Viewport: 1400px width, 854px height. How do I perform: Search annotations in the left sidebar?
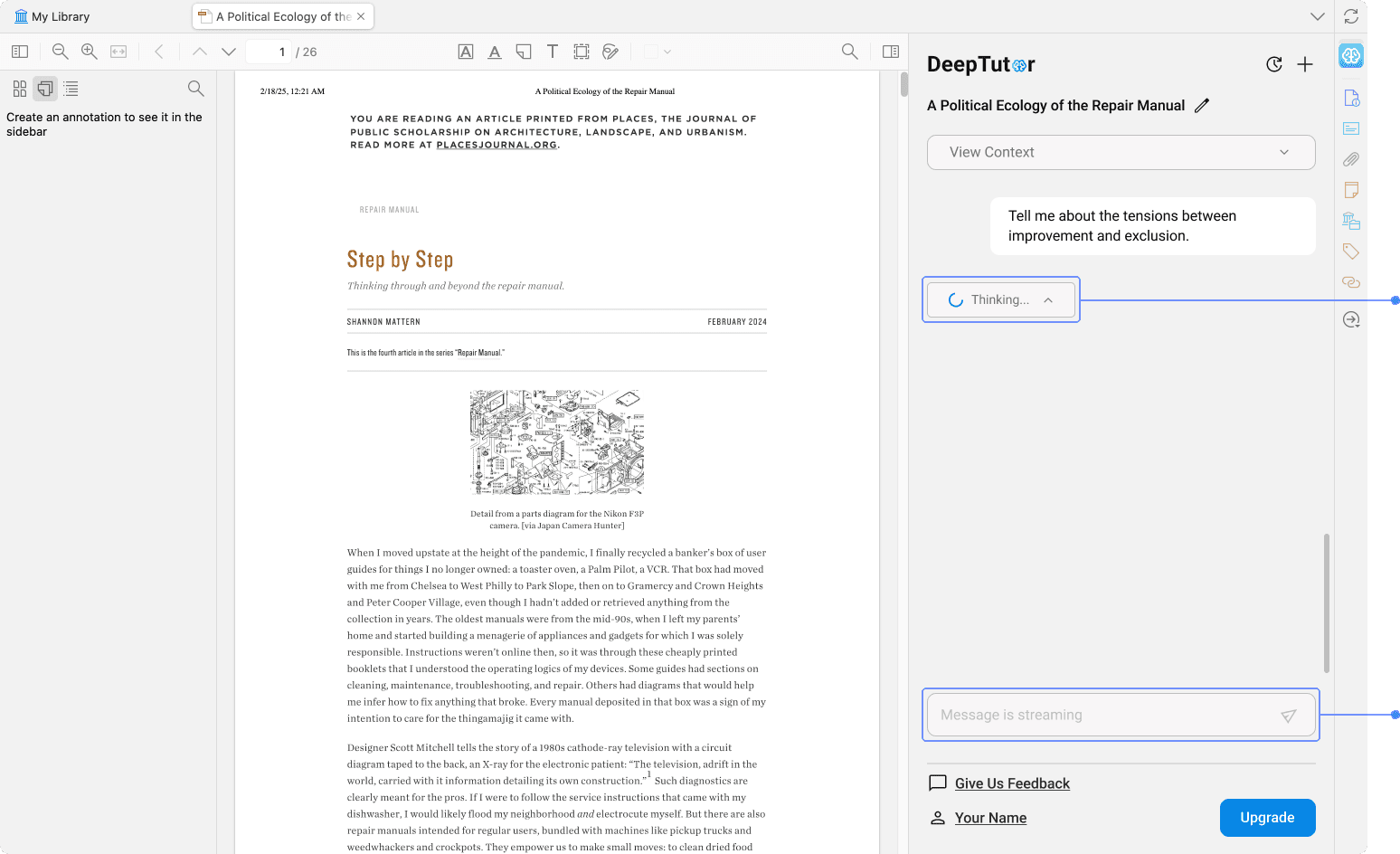pos(195,89)
